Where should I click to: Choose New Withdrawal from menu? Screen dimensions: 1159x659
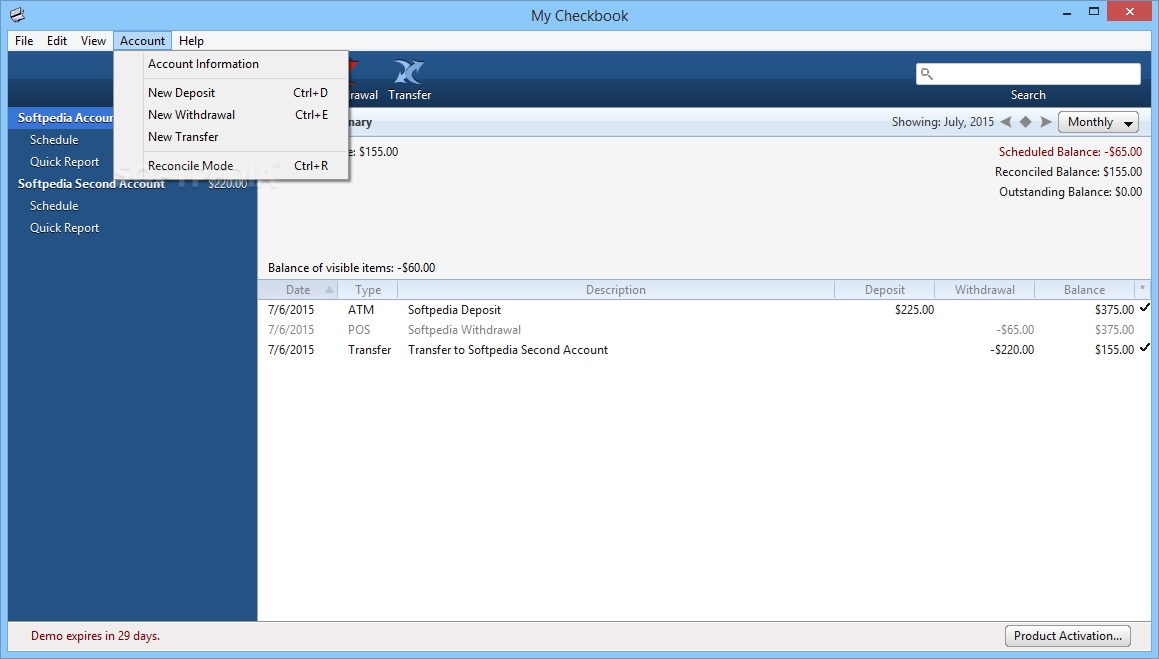click(231, 115)
